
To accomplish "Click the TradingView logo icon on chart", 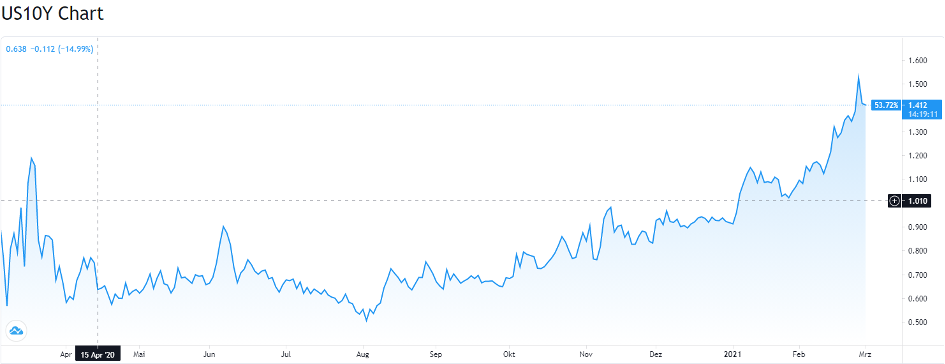I will pyautogui.click(x=16, y=331).
